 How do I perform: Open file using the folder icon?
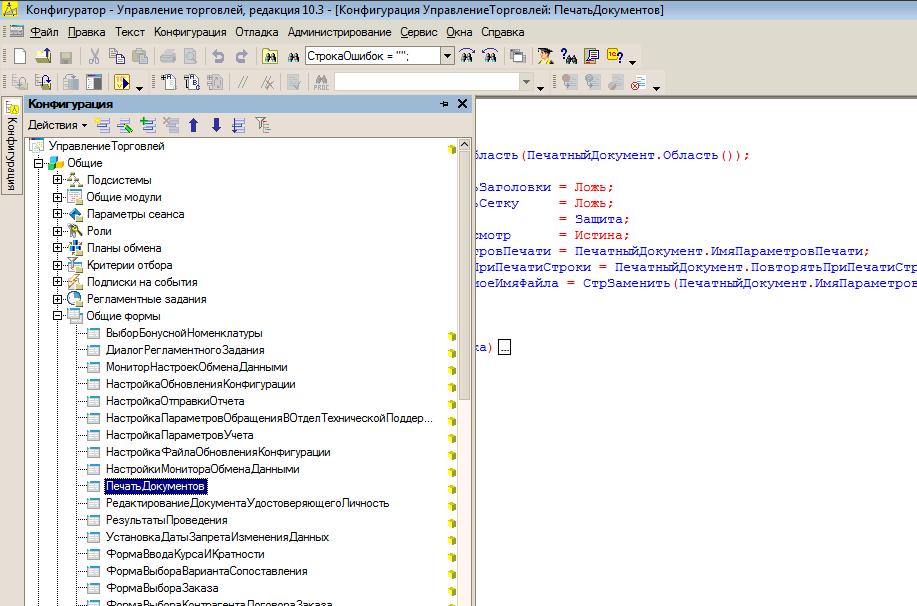point(43,56)
